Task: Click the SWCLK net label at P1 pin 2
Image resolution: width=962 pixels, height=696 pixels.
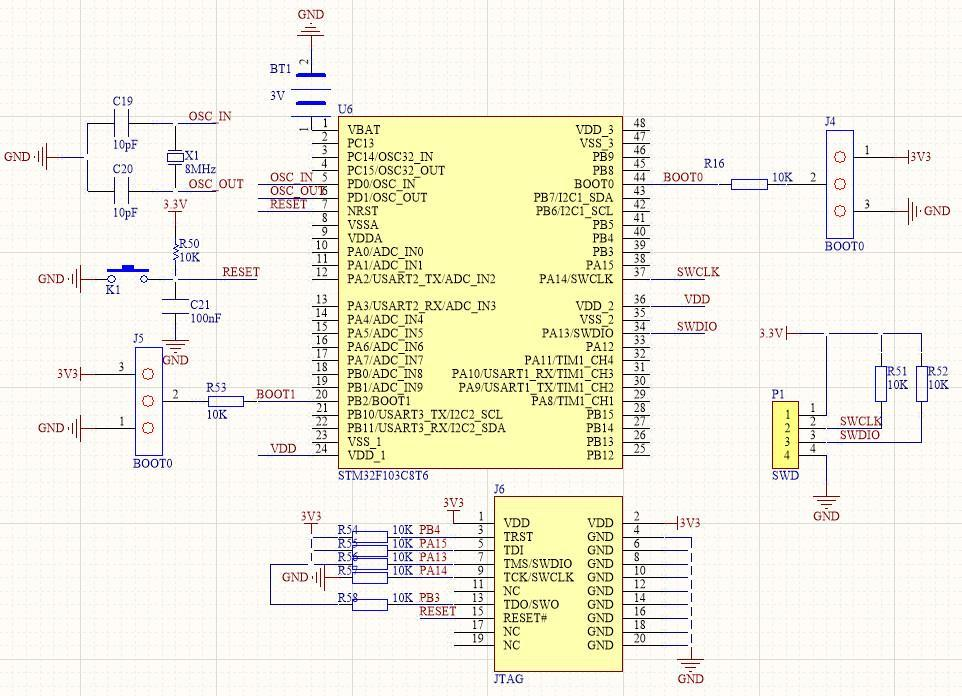Action: click(860, 421)
